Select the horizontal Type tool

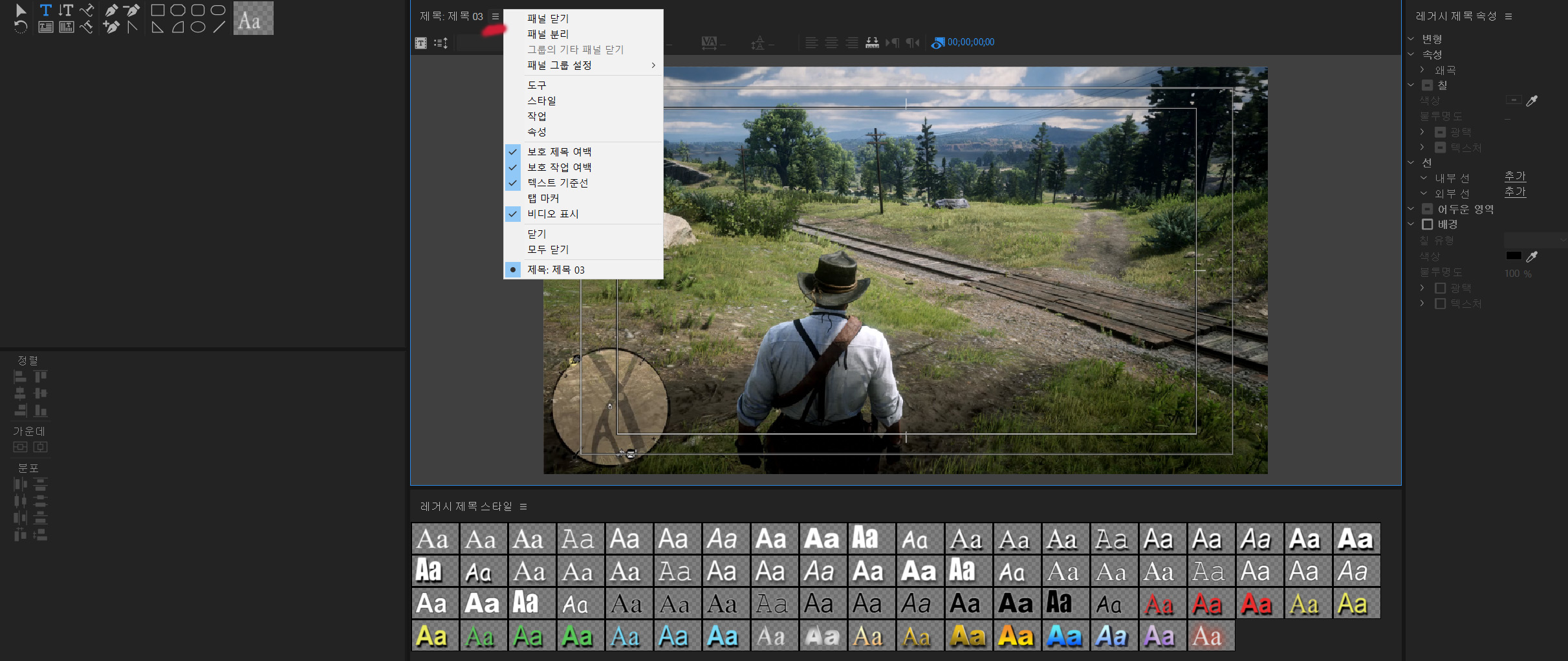point(45,10)
